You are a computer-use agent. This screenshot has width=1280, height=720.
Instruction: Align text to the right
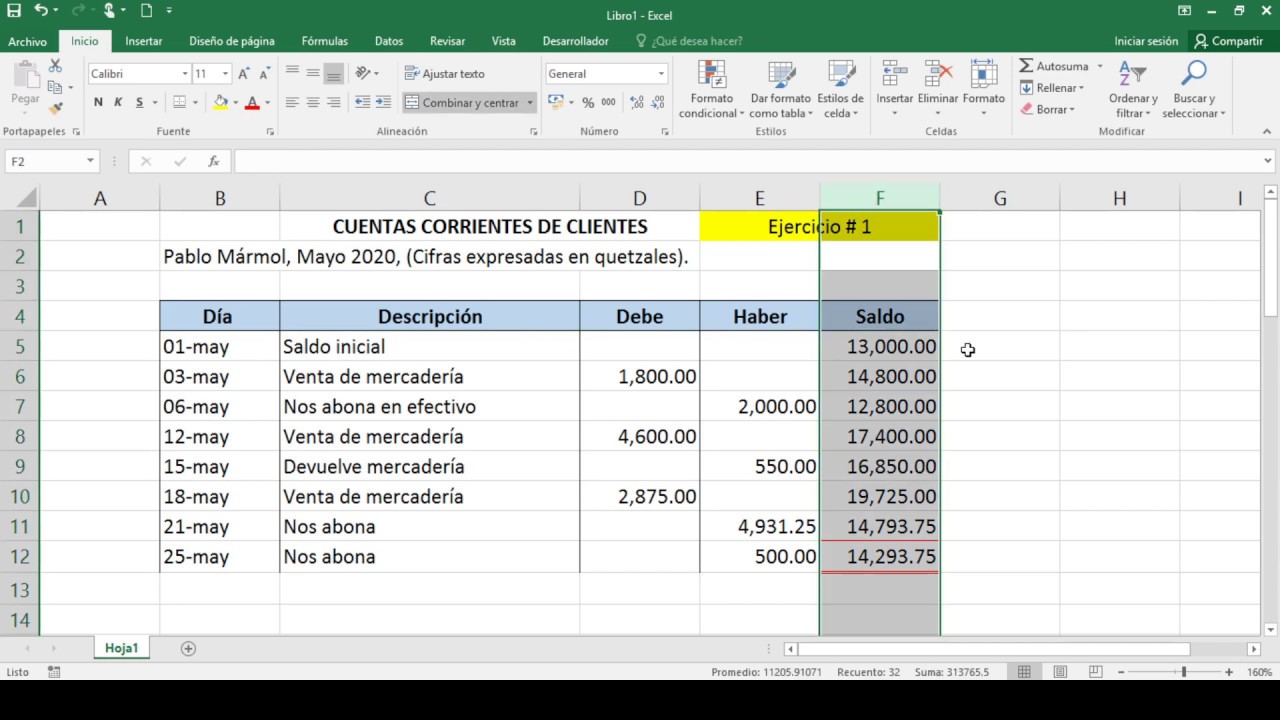334,102
